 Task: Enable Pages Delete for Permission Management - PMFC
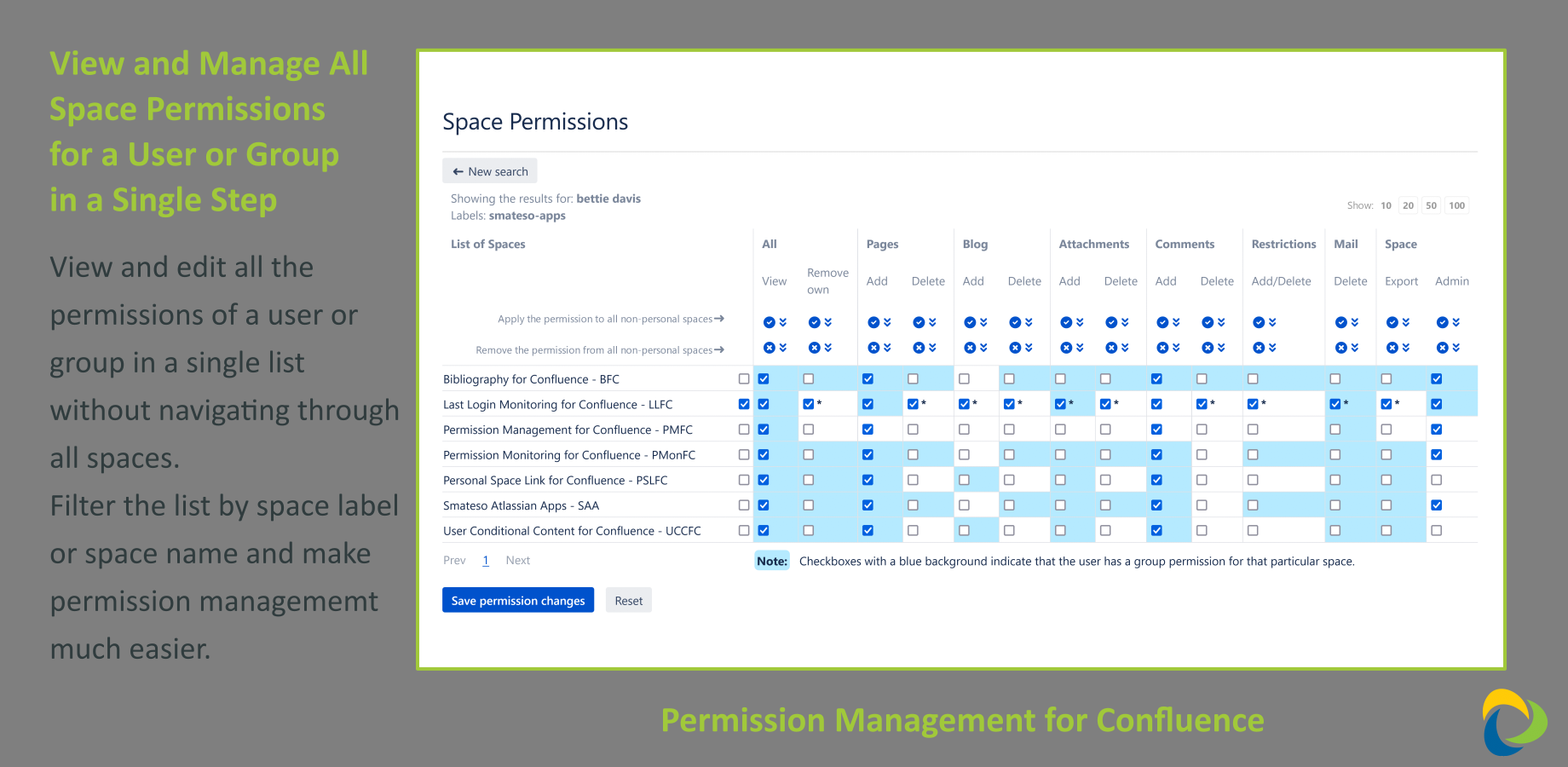click(x=913, y=430)
